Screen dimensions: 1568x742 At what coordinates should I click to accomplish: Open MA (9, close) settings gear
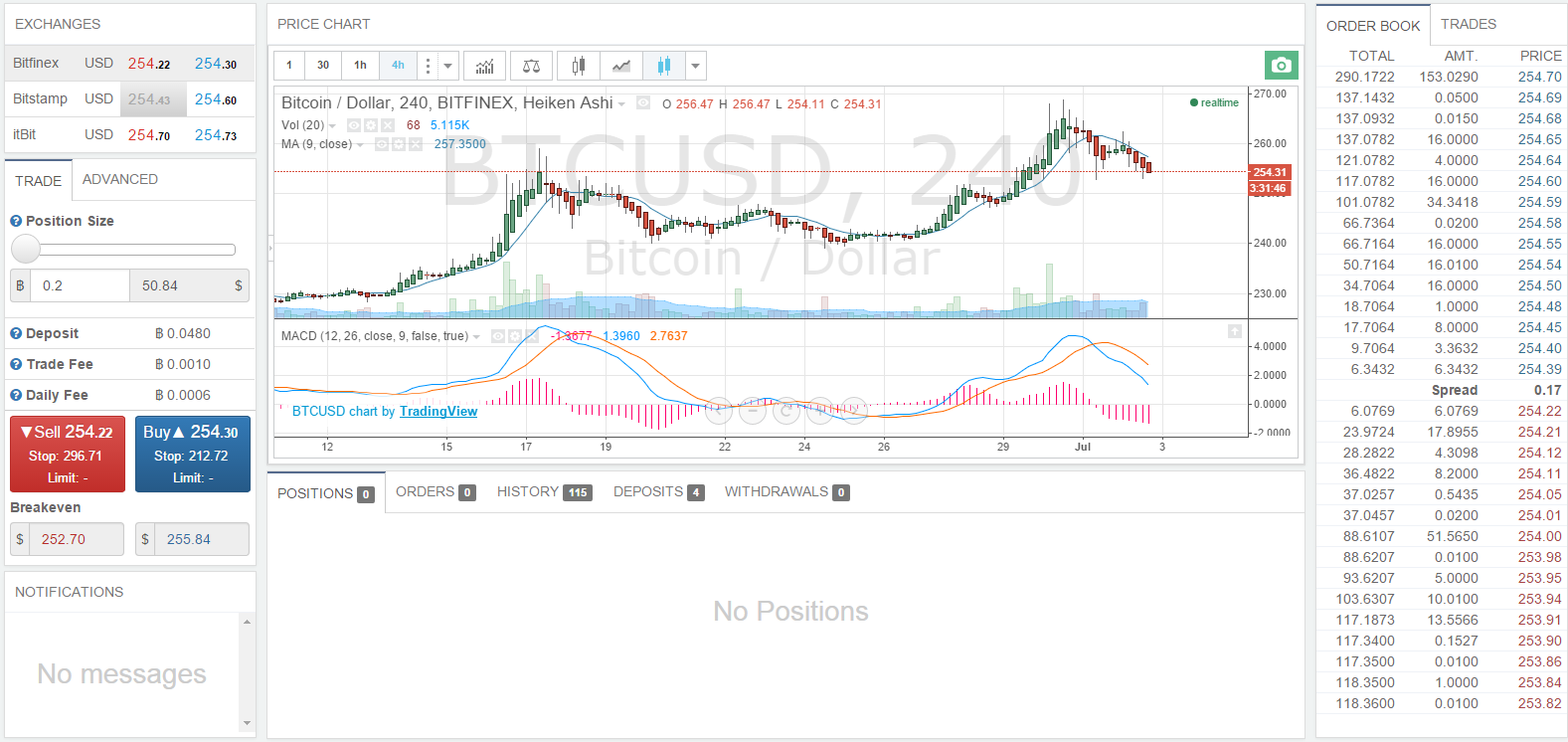(398, 144)
